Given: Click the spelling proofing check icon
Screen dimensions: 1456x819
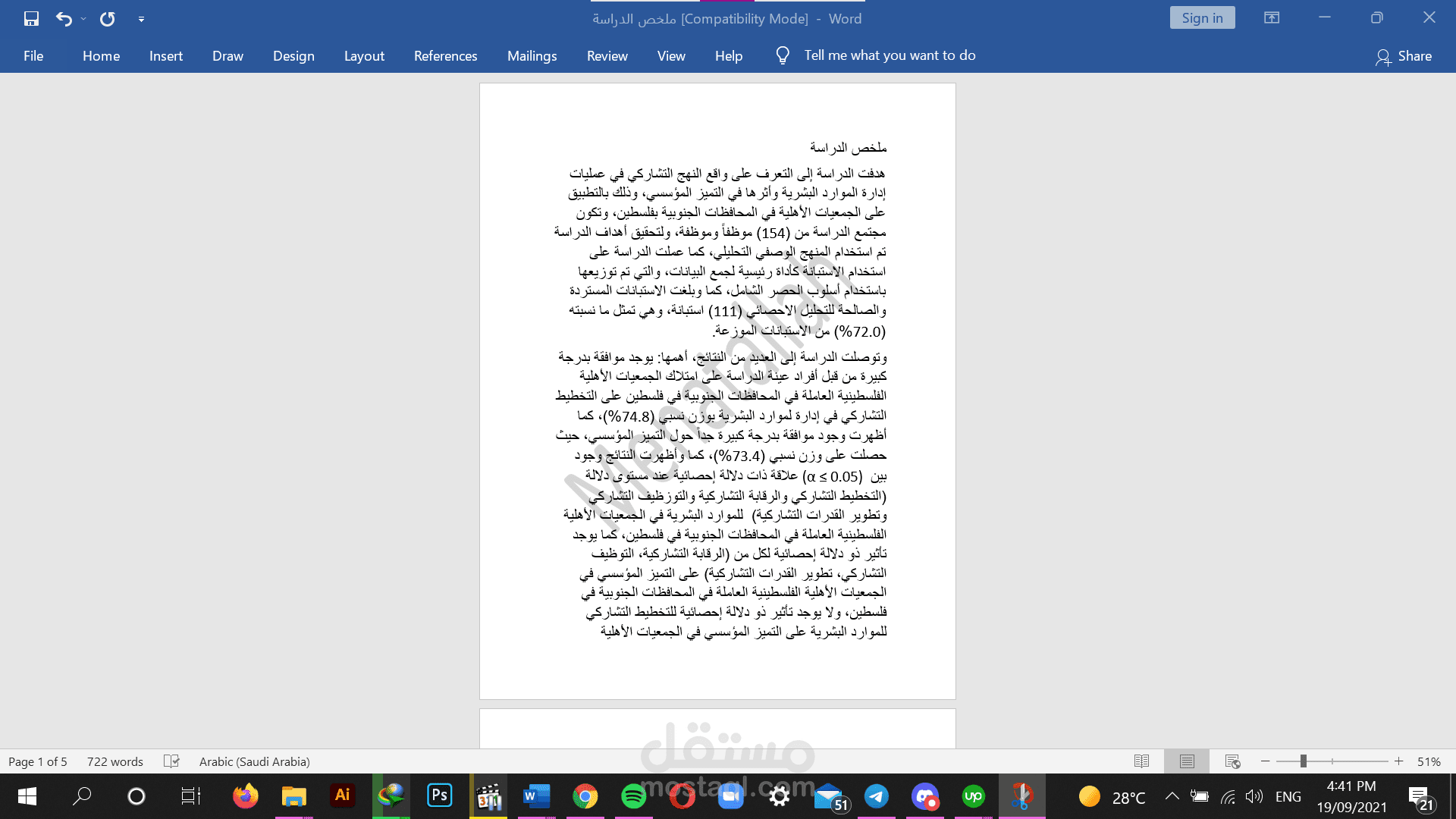Looking at the screenshot, I should pos(171,761).
